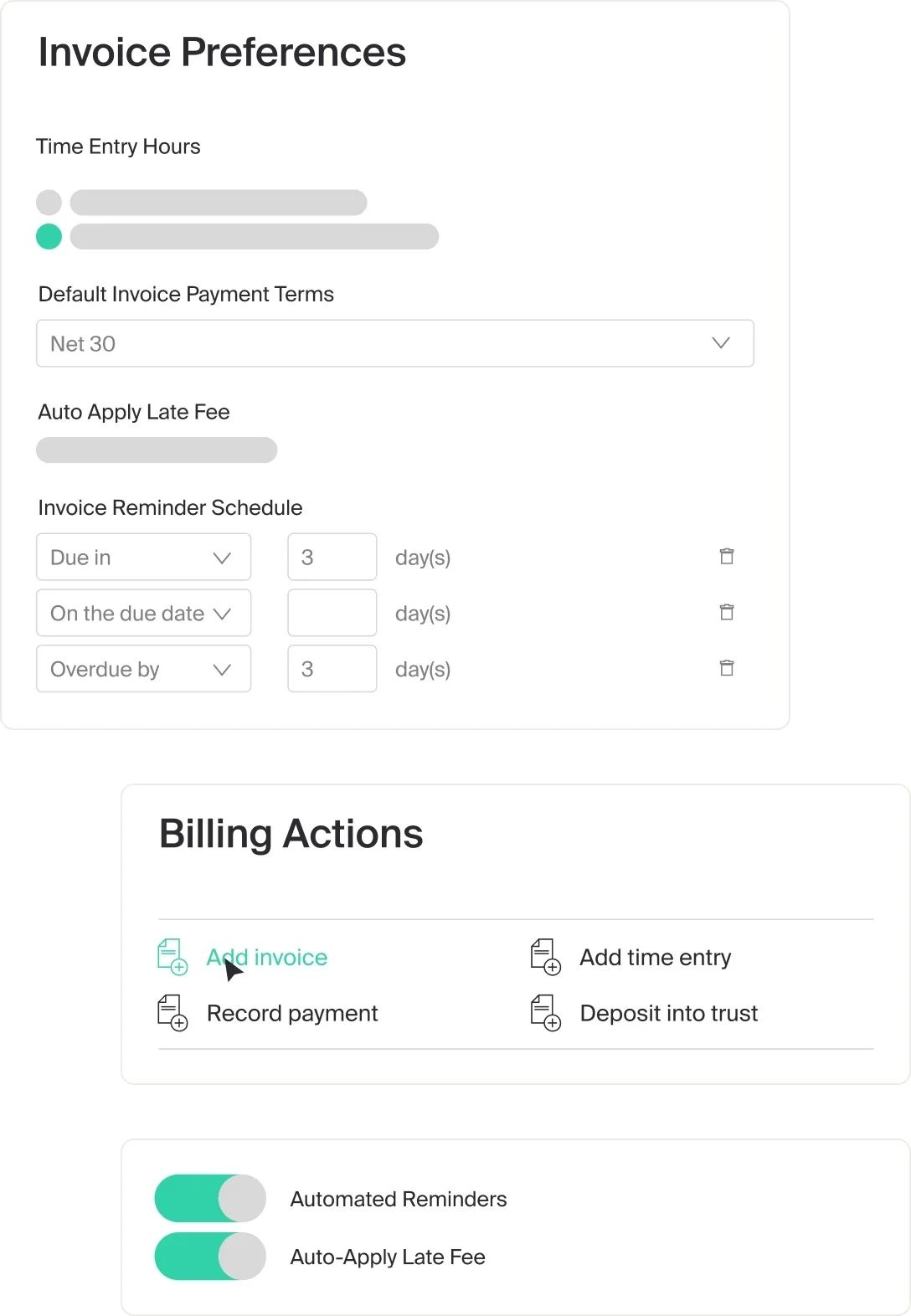Screen dimensions: 911x1316
Task: Click the green dot next to second Time Entry option
Action: 49,237
